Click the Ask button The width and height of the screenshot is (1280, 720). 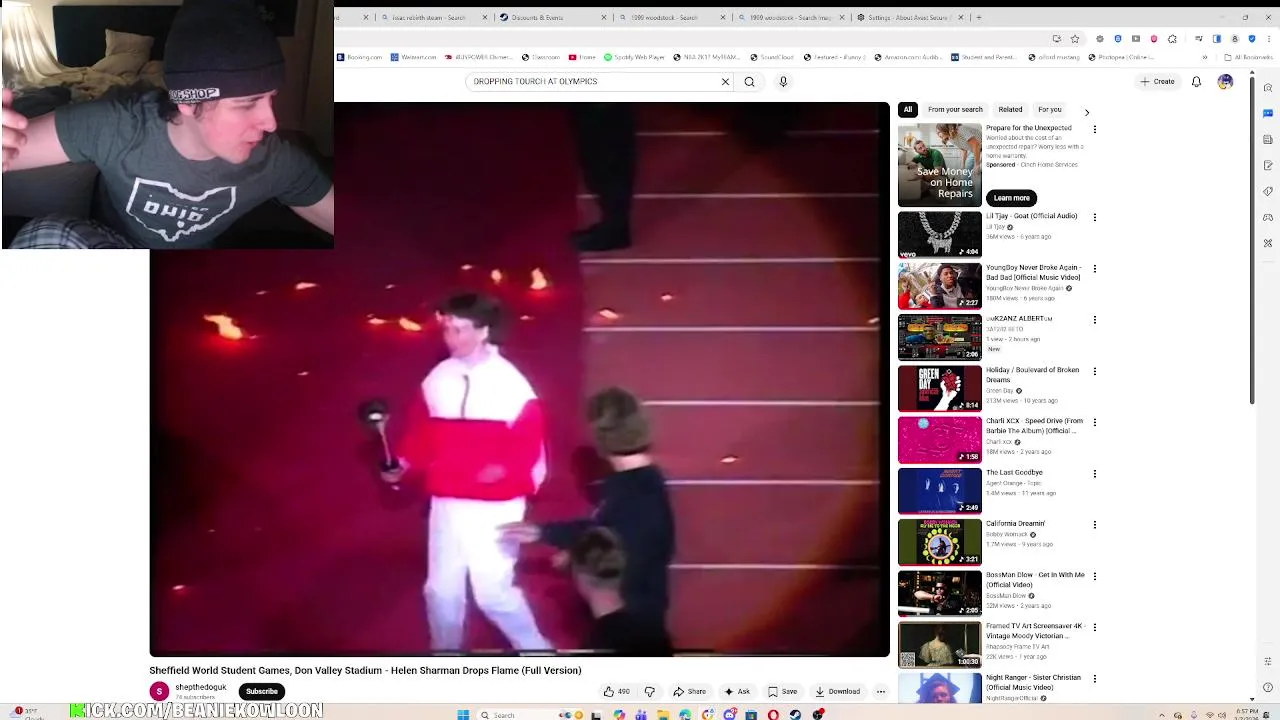click(737, 691)
